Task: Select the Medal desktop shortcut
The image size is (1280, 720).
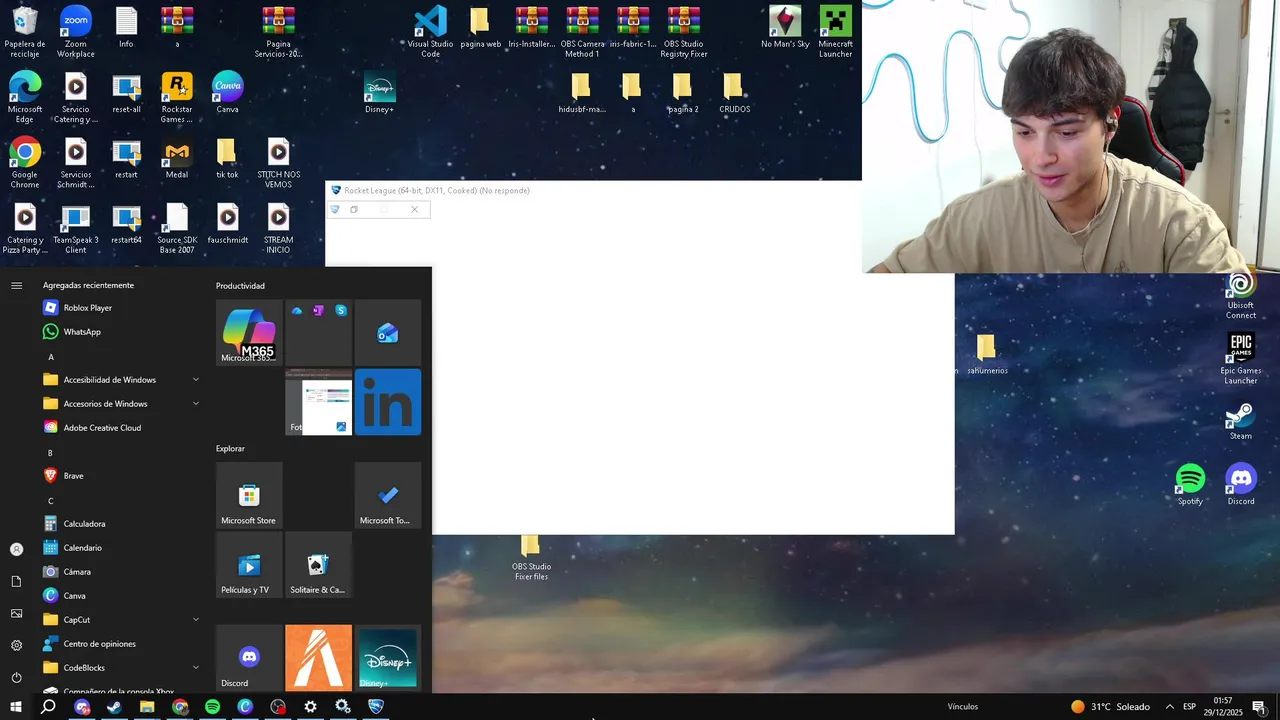Action: click(177, 159)
